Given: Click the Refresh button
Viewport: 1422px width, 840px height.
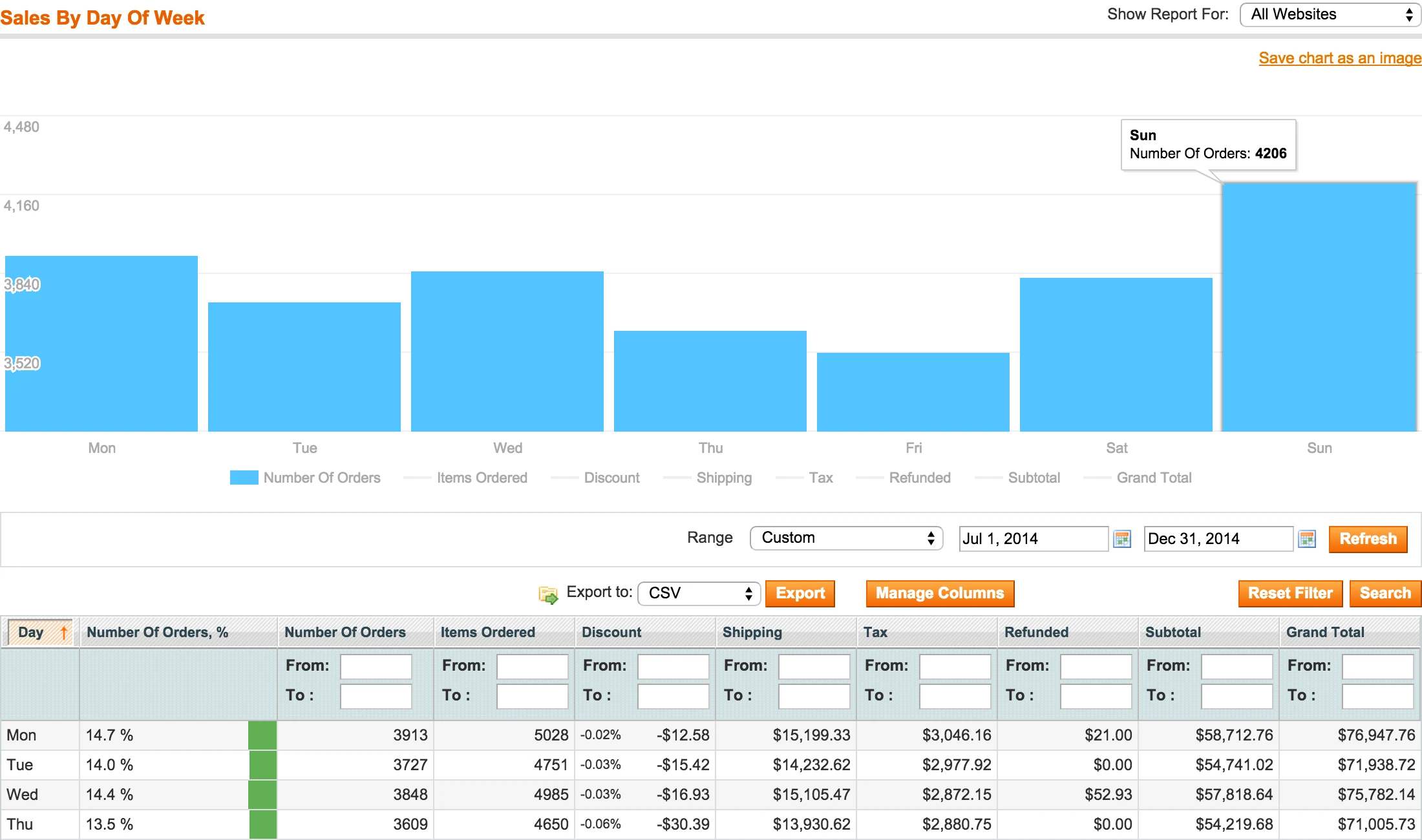Looking at the screenshot, I should pos(1368,539).
